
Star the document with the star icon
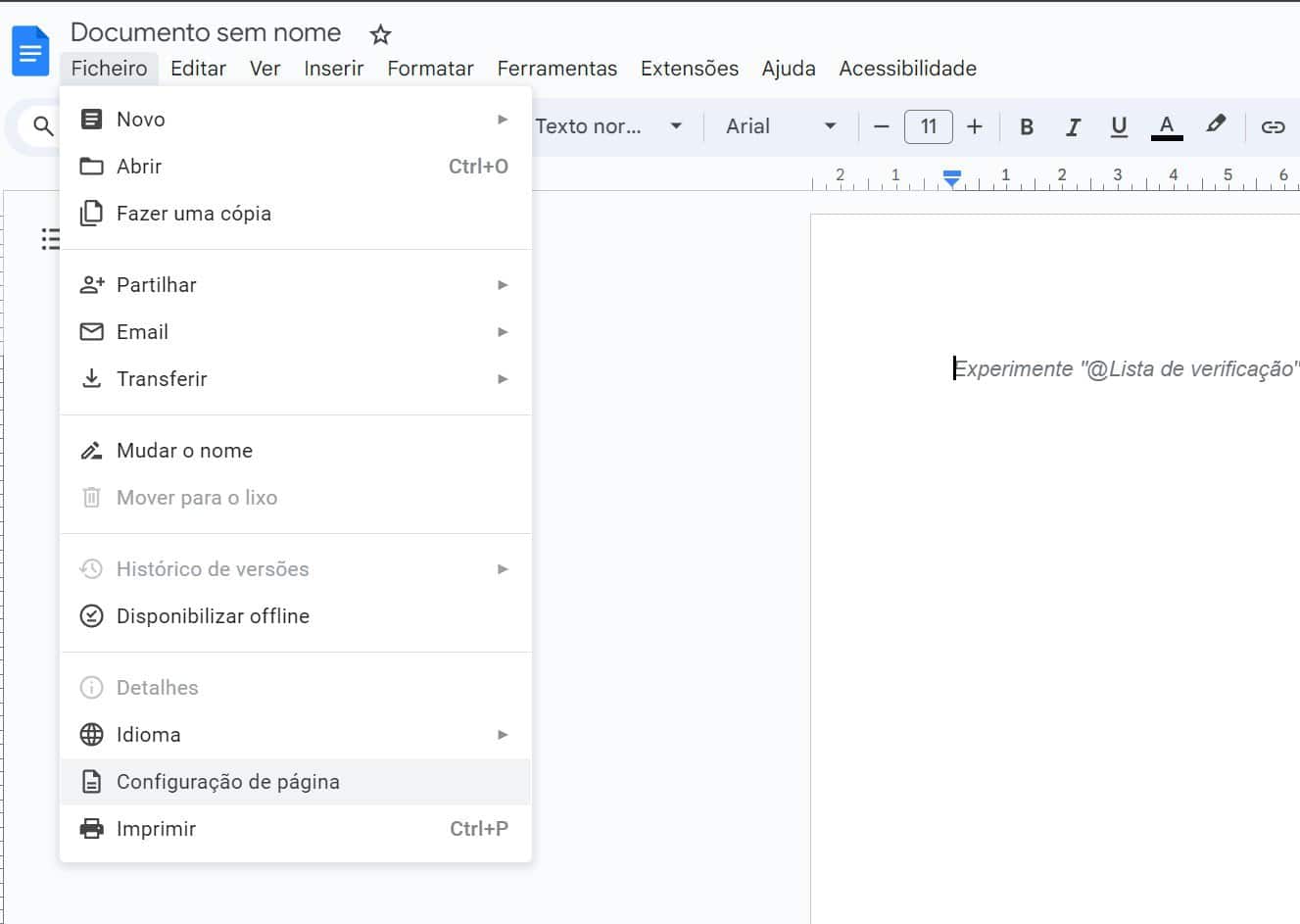(380, 35)
